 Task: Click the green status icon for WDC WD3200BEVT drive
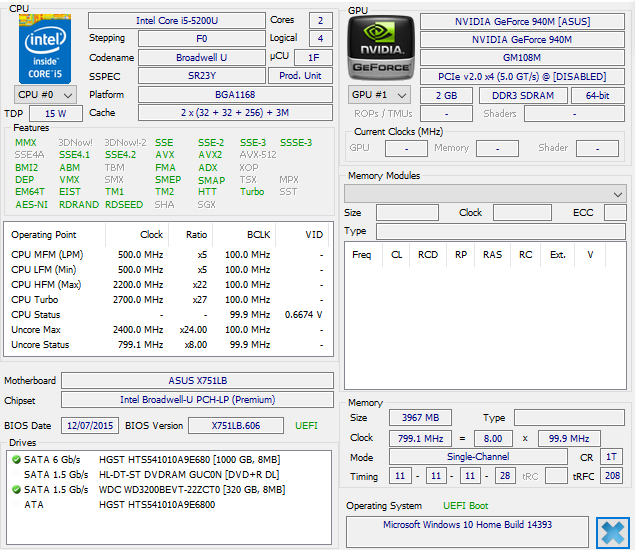pyautogui.click(x=16, y=489)
